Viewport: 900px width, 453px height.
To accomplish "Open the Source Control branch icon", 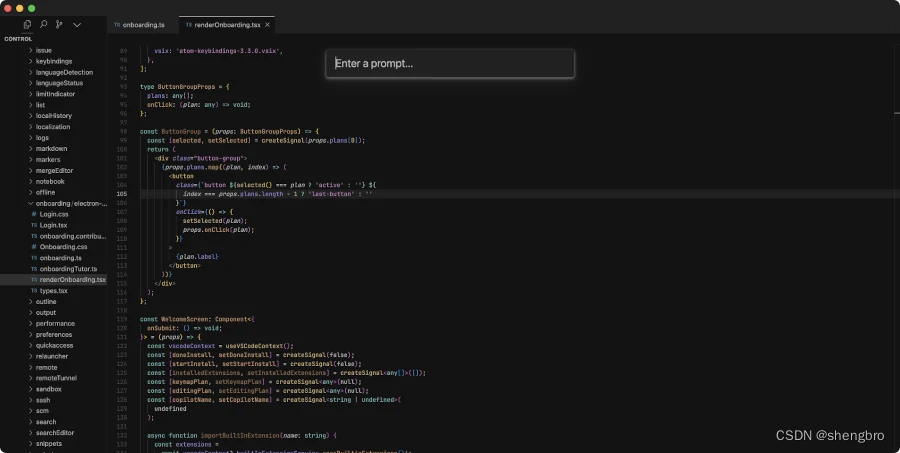I will pos(59,25).
